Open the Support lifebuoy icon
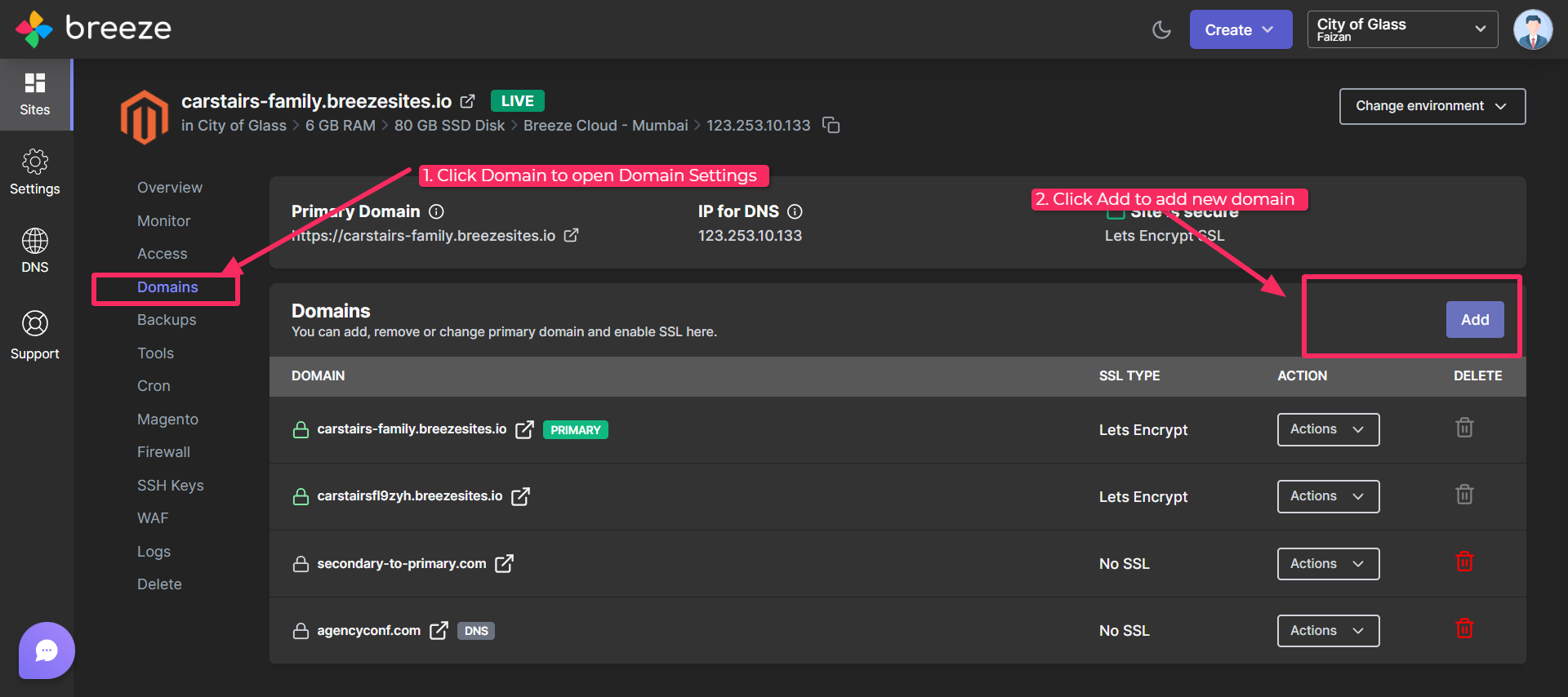1568x697 pixels. point(35,323)
